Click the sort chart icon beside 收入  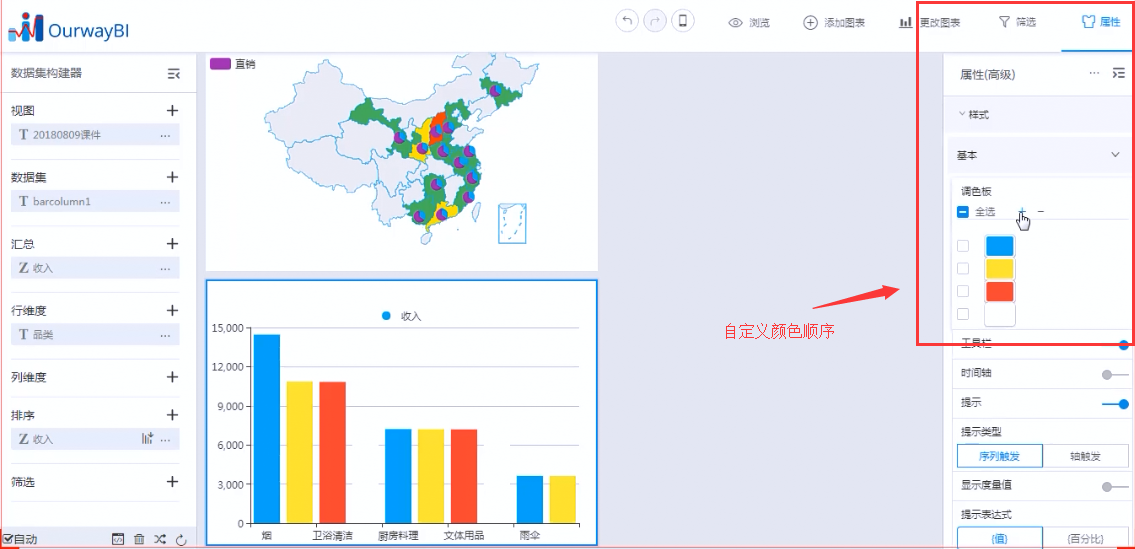coord(148,438)
